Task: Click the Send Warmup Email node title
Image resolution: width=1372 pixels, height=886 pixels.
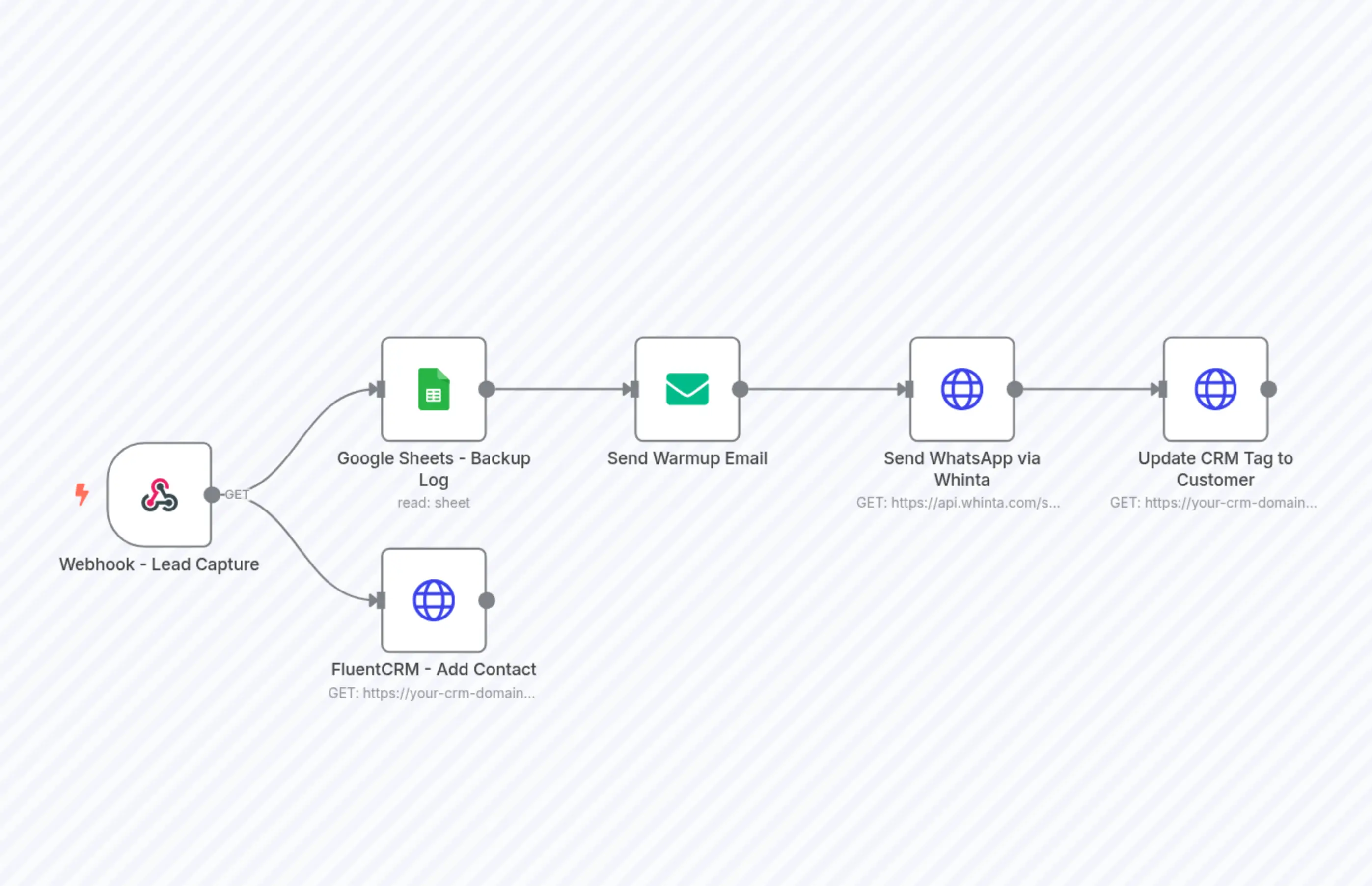Action: (x=687, y=458)
